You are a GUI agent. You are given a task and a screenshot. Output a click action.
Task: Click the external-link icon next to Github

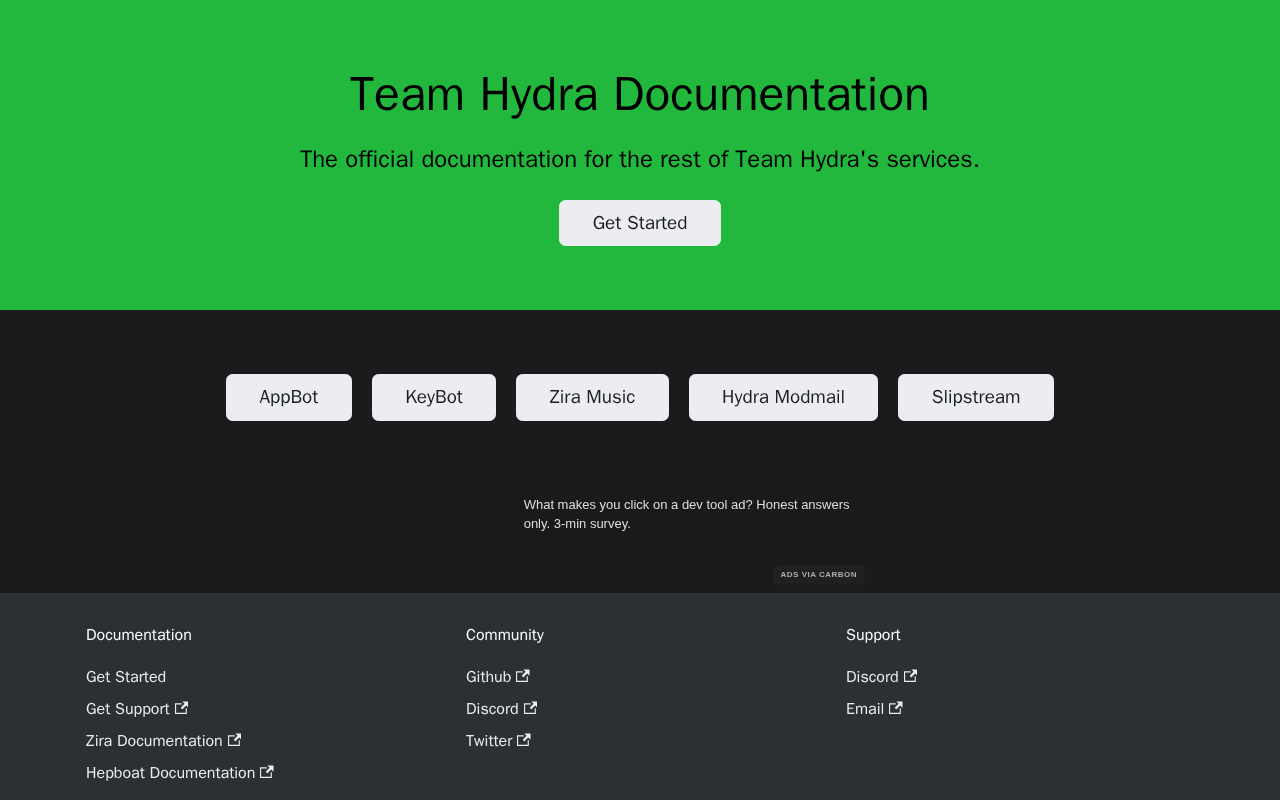point(523,676)
